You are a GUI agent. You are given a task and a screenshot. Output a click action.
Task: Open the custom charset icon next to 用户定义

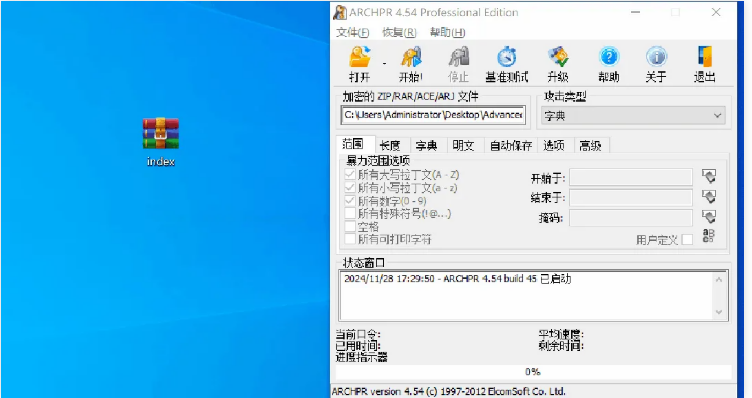pos(708,236)
